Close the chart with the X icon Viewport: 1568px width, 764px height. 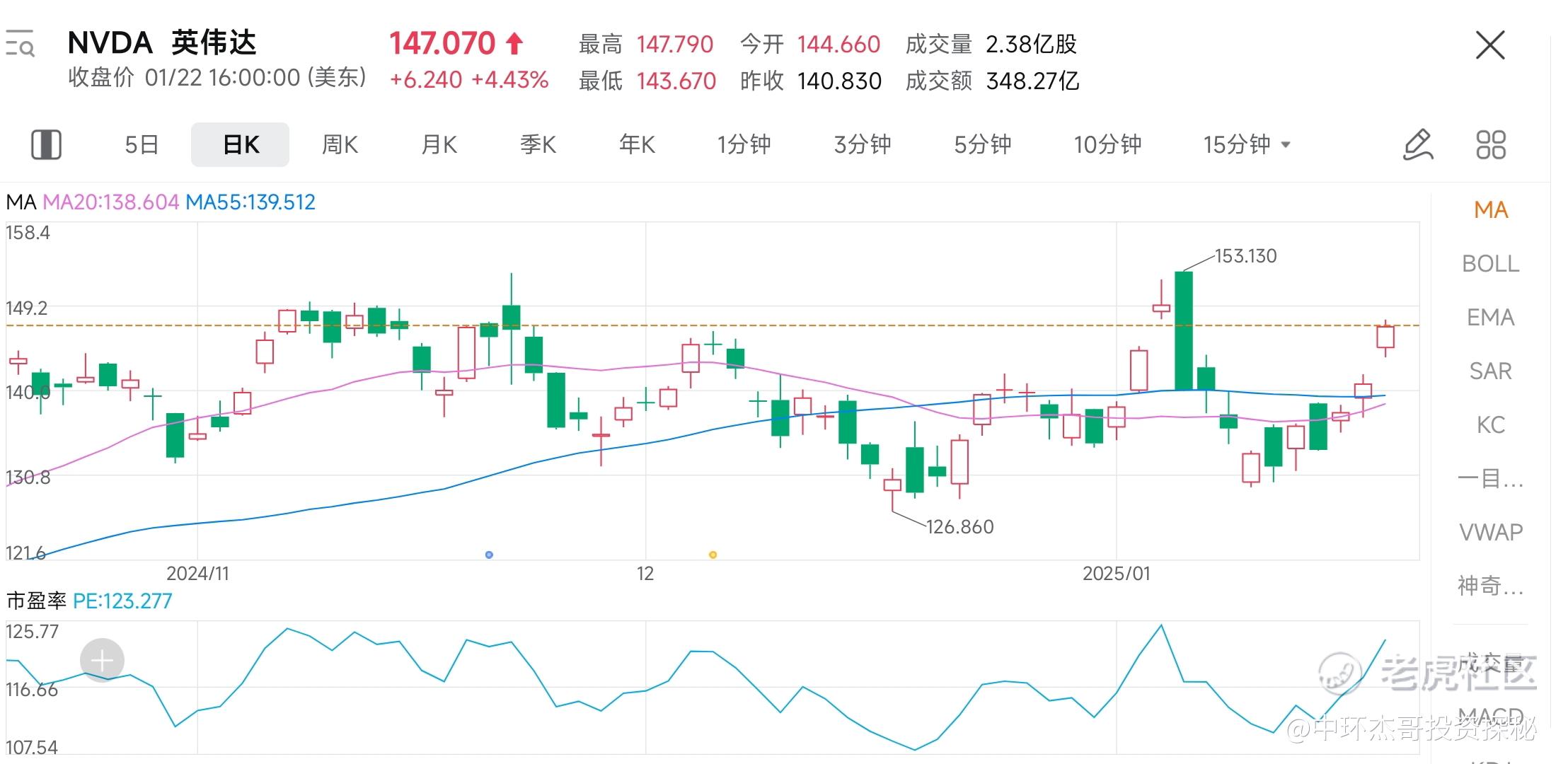pos(1490,45)
